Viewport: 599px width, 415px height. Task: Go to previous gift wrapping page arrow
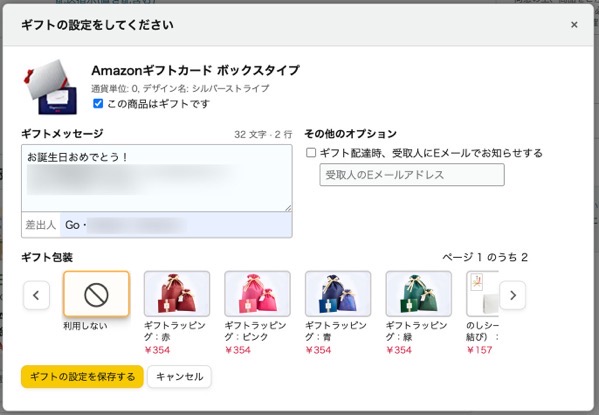pos(36,295)
